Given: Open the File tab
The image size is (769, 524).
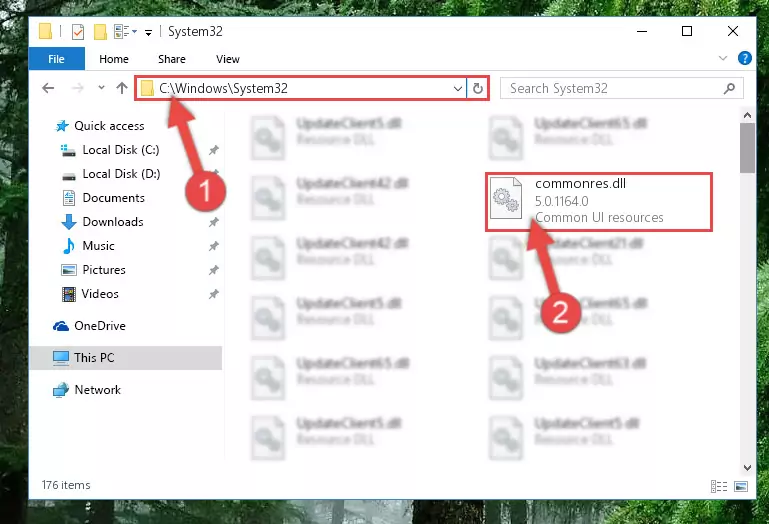Looking at the screenshot, I should [56, 59].
